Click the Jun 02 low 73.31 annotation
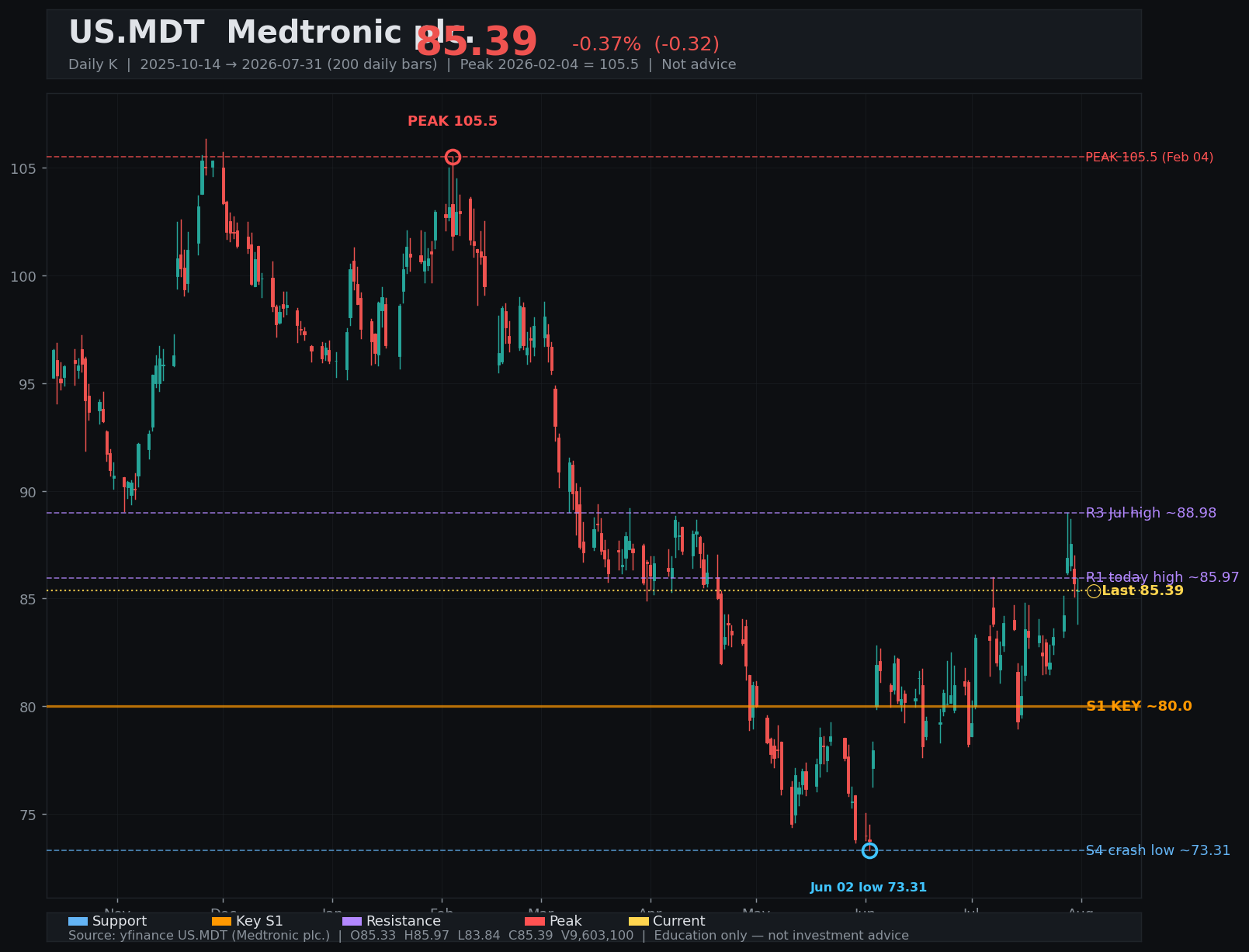 click(x=869, y=888)
